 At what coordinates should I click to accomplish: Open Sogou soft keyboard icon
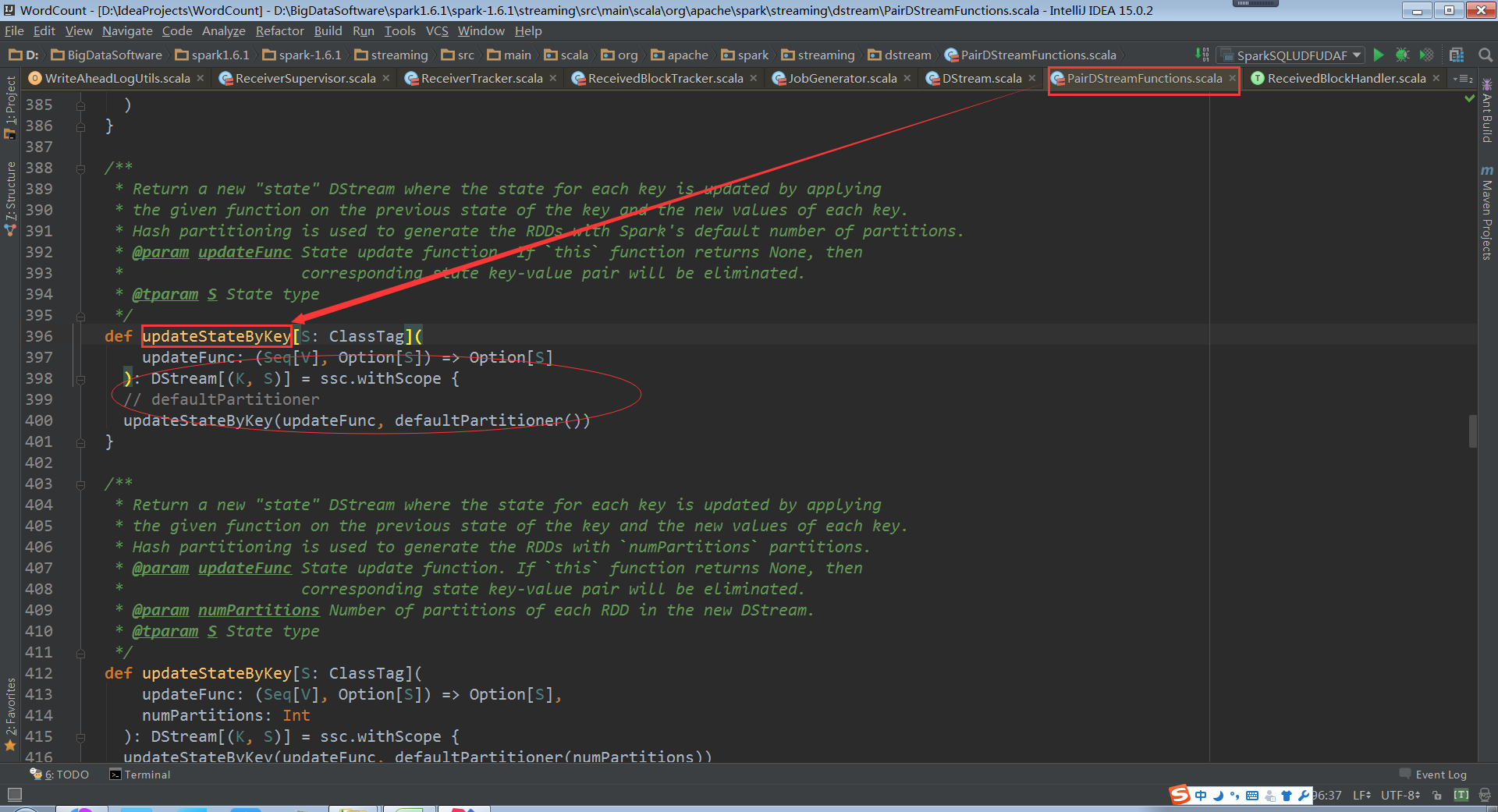(1252, 796)
